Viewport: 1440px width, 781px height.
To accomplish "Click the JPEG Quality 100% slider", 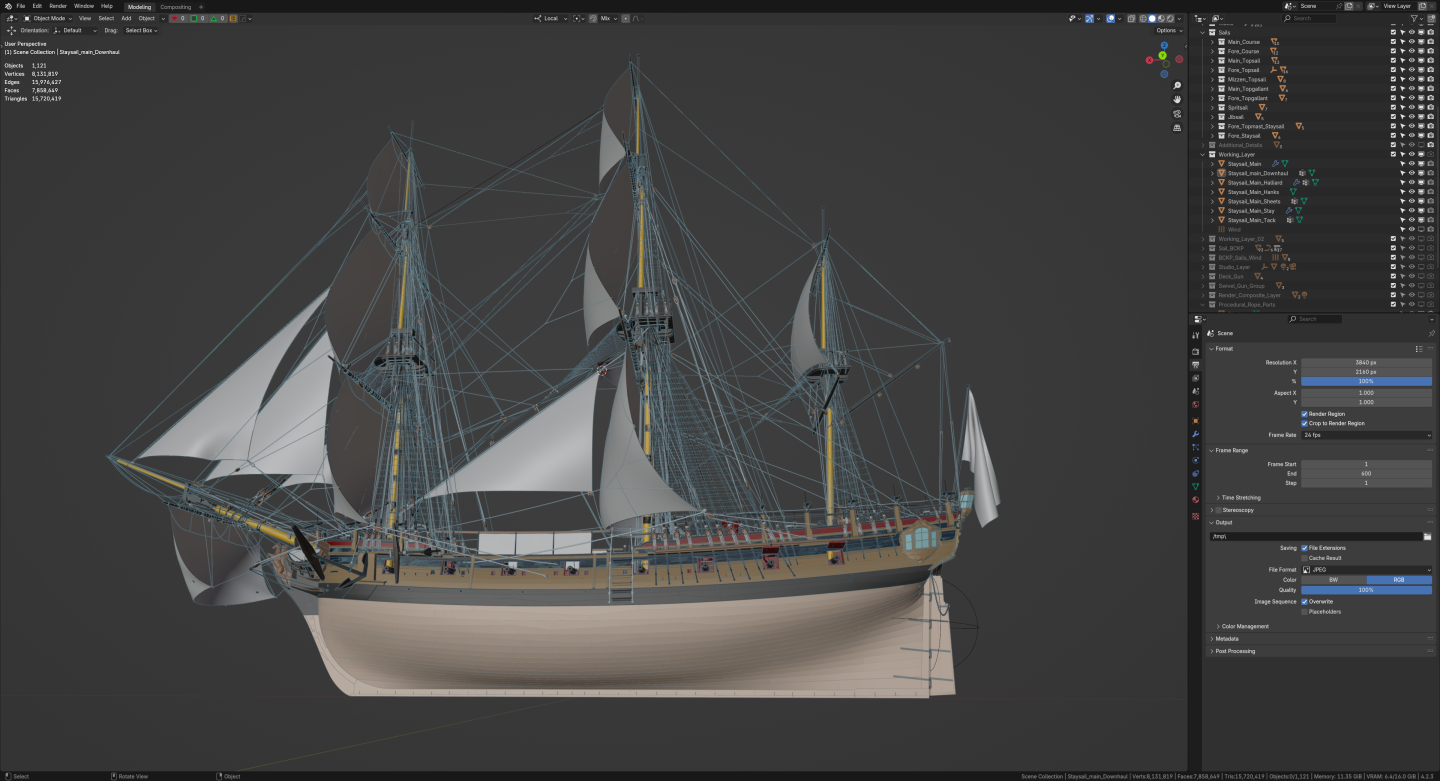I will pos(1366,590).
